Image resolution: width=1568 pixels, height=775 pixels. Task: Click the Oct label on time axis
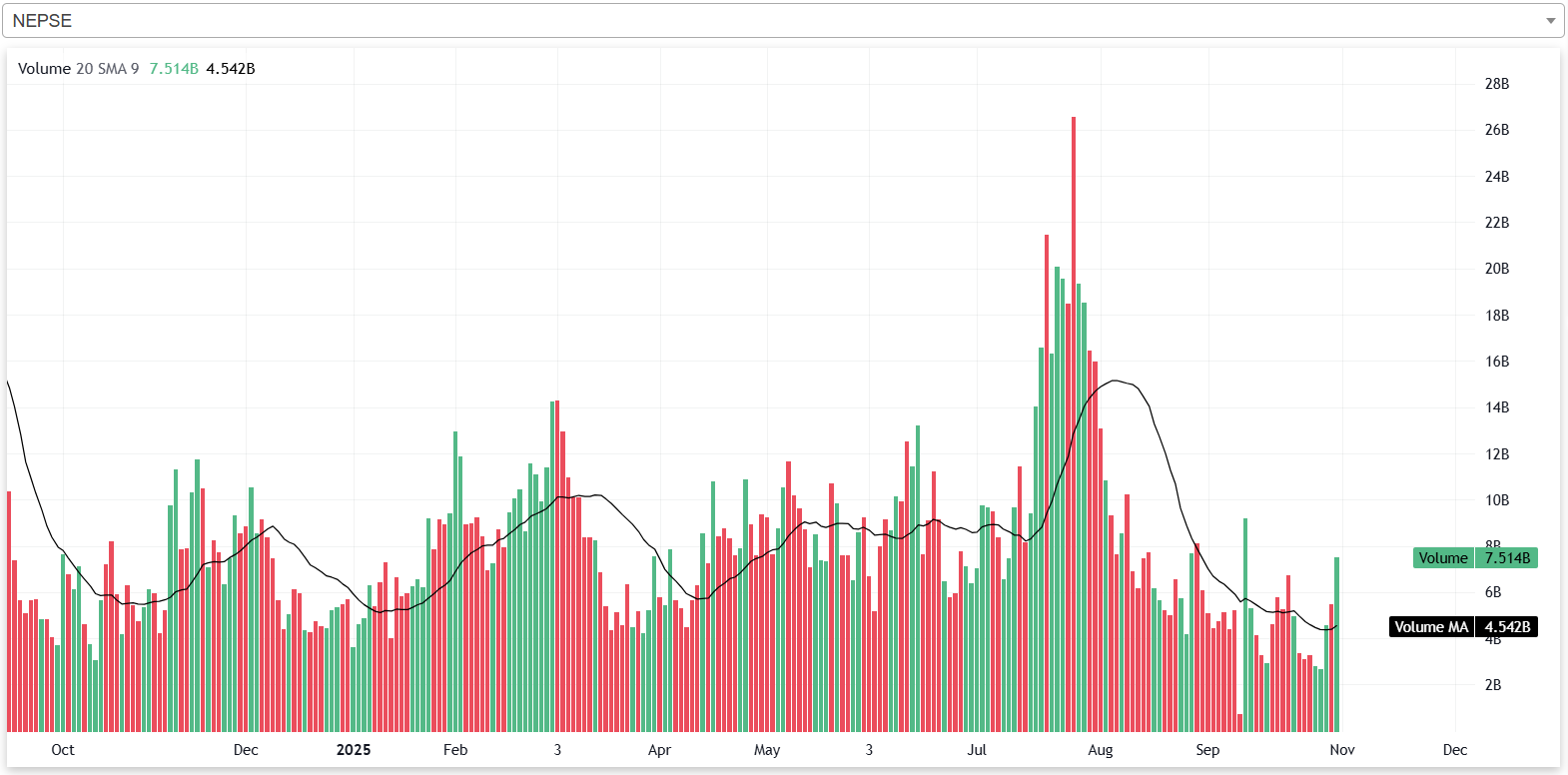[x=63, y=750]
